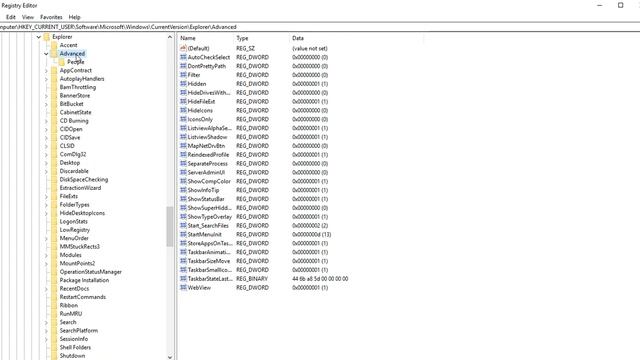
Task: Select the OperationStatusManager key
Action: [x=91, y=272]
